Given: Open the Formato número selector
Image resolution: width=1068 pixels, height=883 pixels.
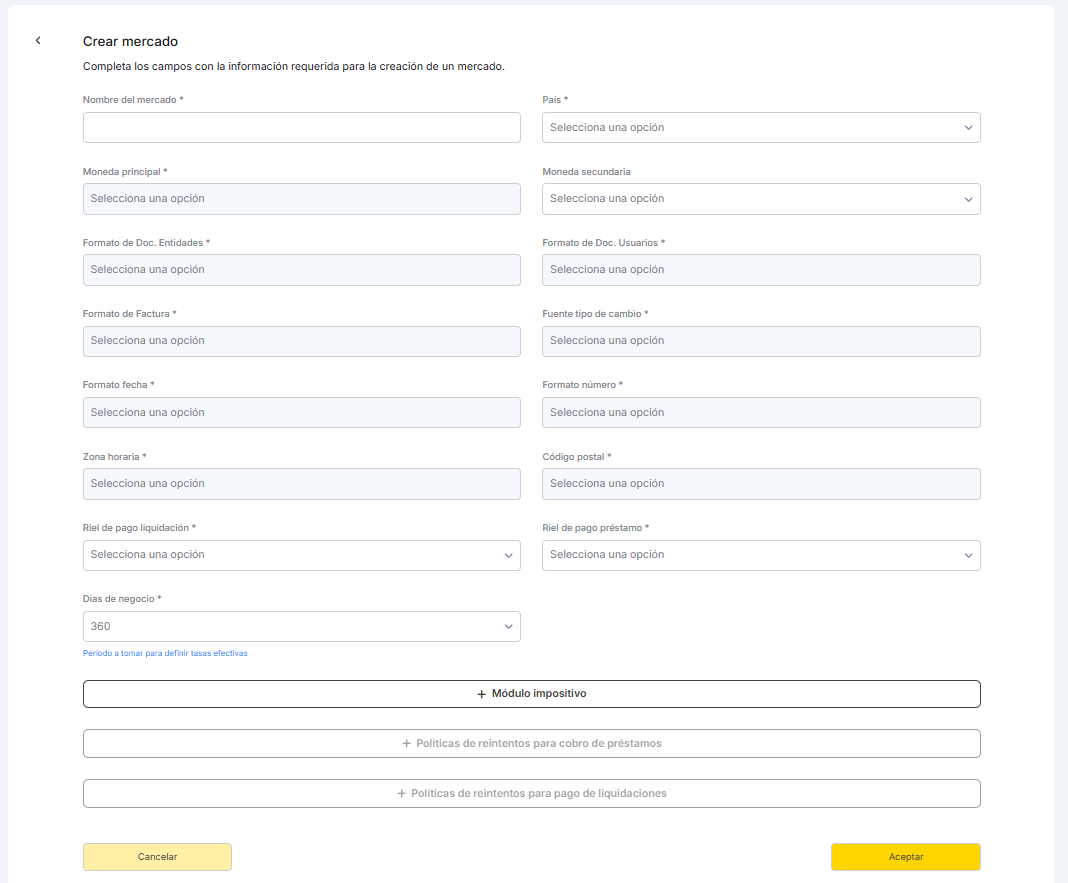Looking at the screenshot, I should pos(760,413).
